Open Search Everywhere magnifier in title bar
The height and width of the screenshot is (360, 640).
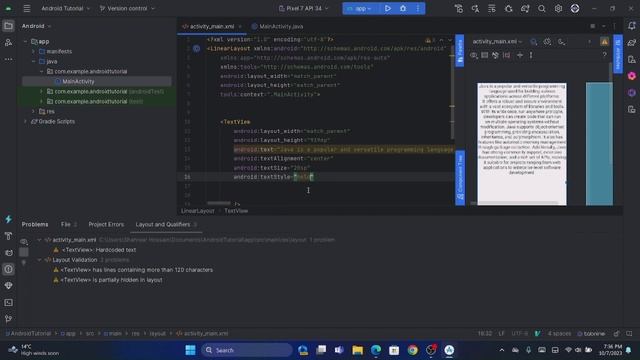pyautogui.click(x=542, y=8)
